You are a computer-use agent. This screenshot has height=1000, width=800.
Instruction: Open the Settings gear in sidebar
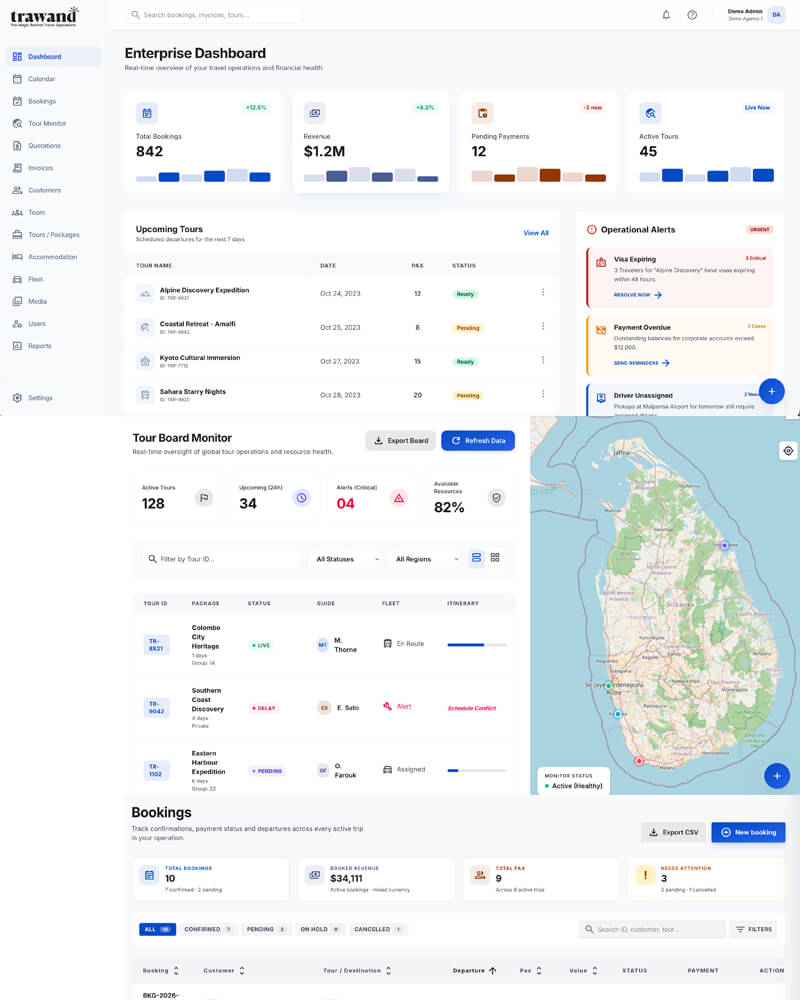pyautogui.click(x=17, y=398)
